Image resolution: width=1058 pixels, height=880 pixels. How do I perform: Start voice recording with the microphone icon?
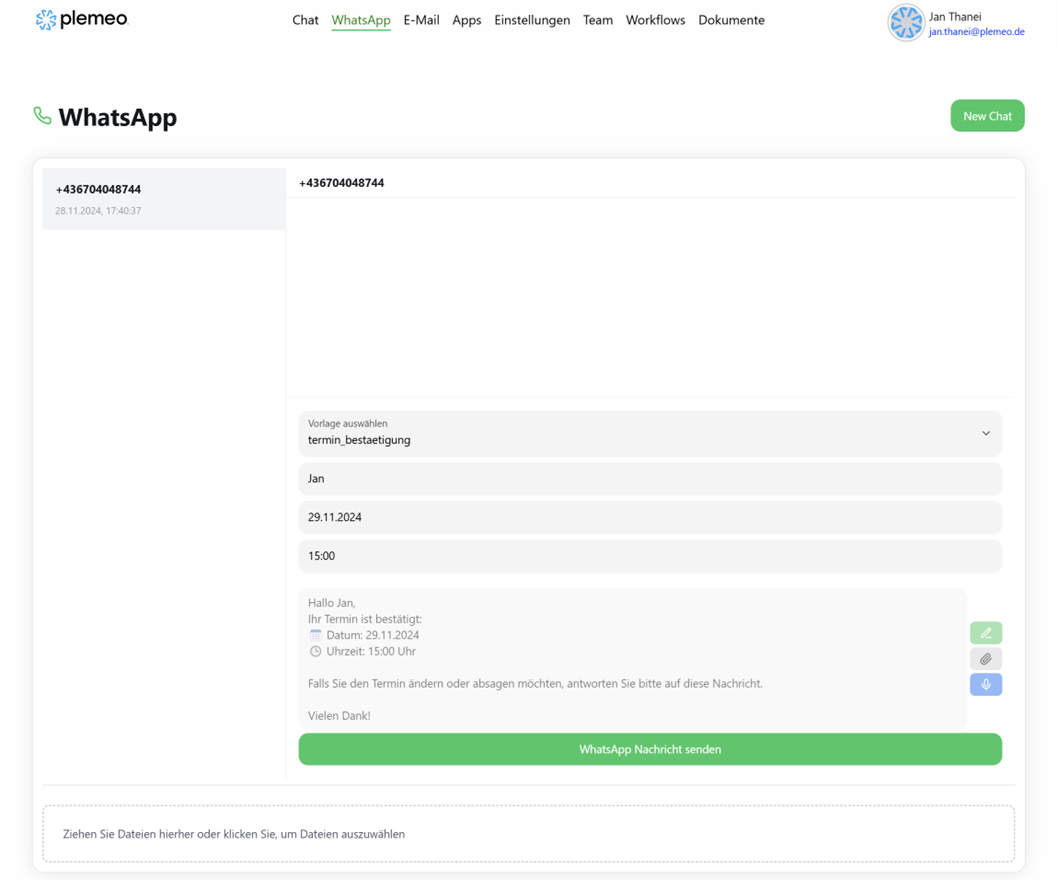[x=986, y=685]
